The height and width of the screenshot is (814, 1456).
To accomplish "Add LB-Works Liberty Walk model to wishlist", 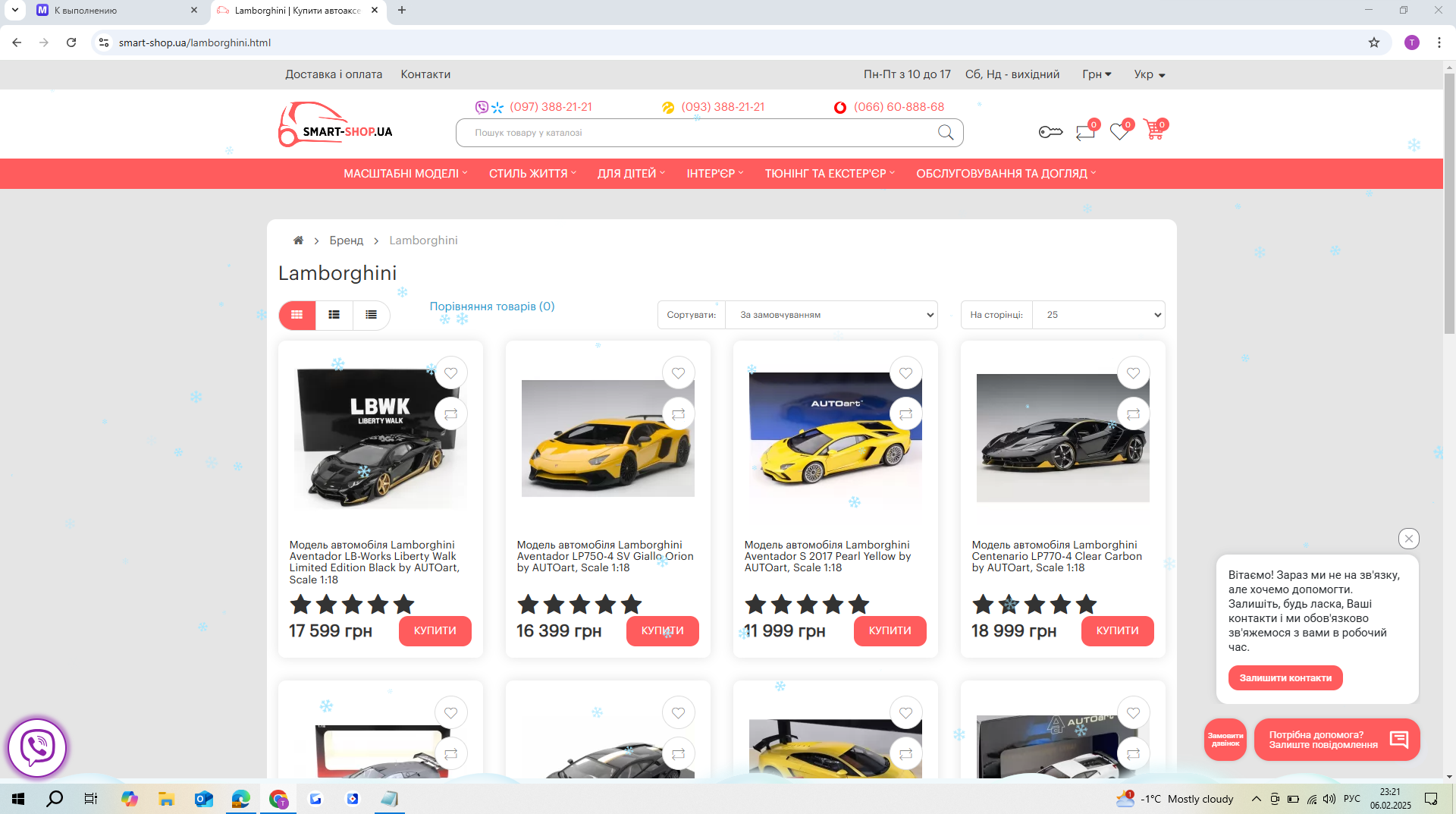I will tap(451, 373).
